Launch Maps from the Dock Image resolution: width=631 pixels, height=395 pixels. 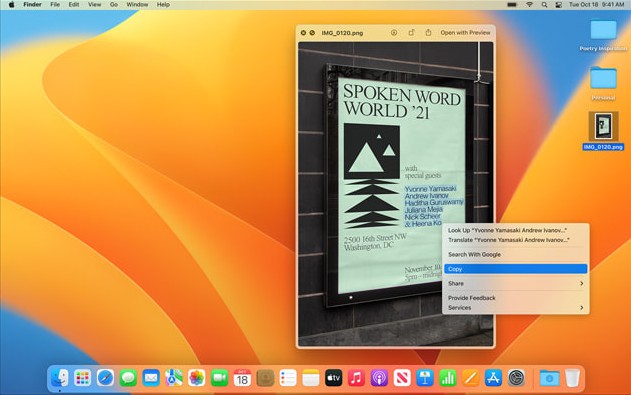pos(174,378)
